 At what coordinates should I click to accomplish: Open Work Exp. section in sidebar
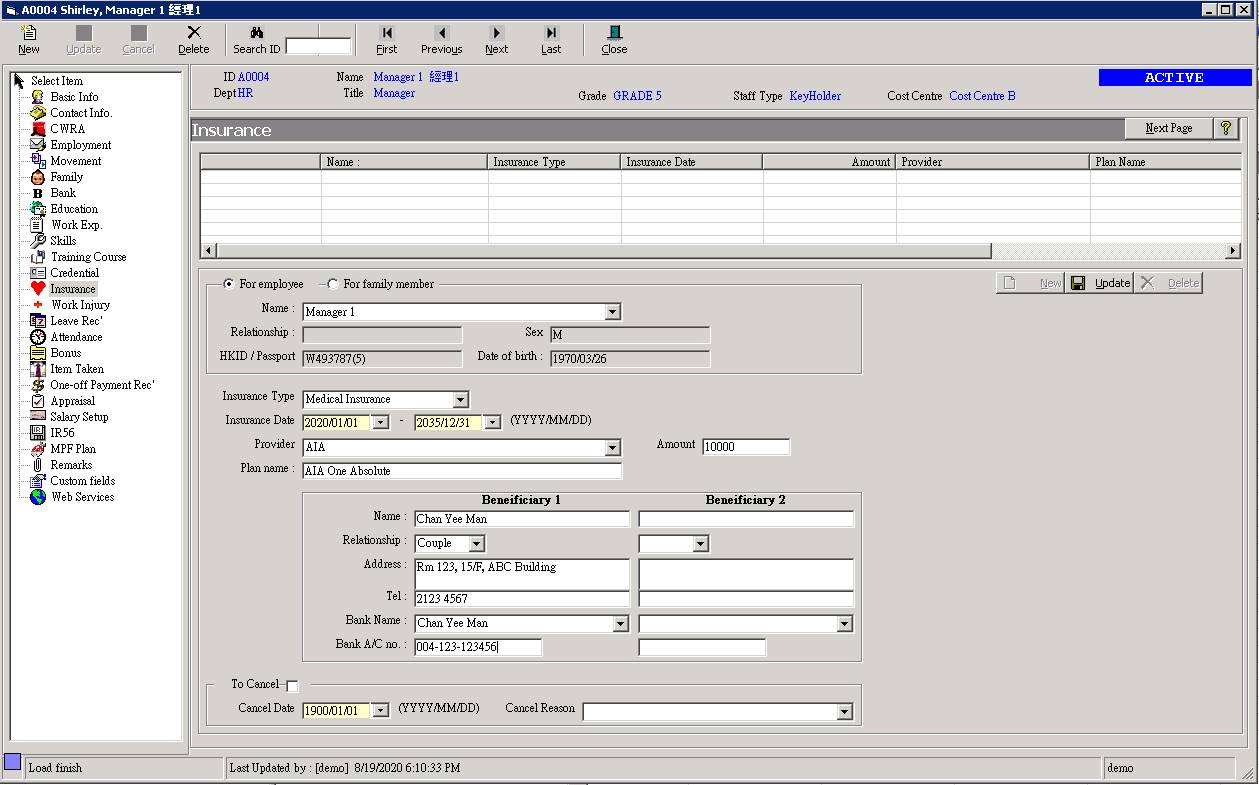pos(77,225)
